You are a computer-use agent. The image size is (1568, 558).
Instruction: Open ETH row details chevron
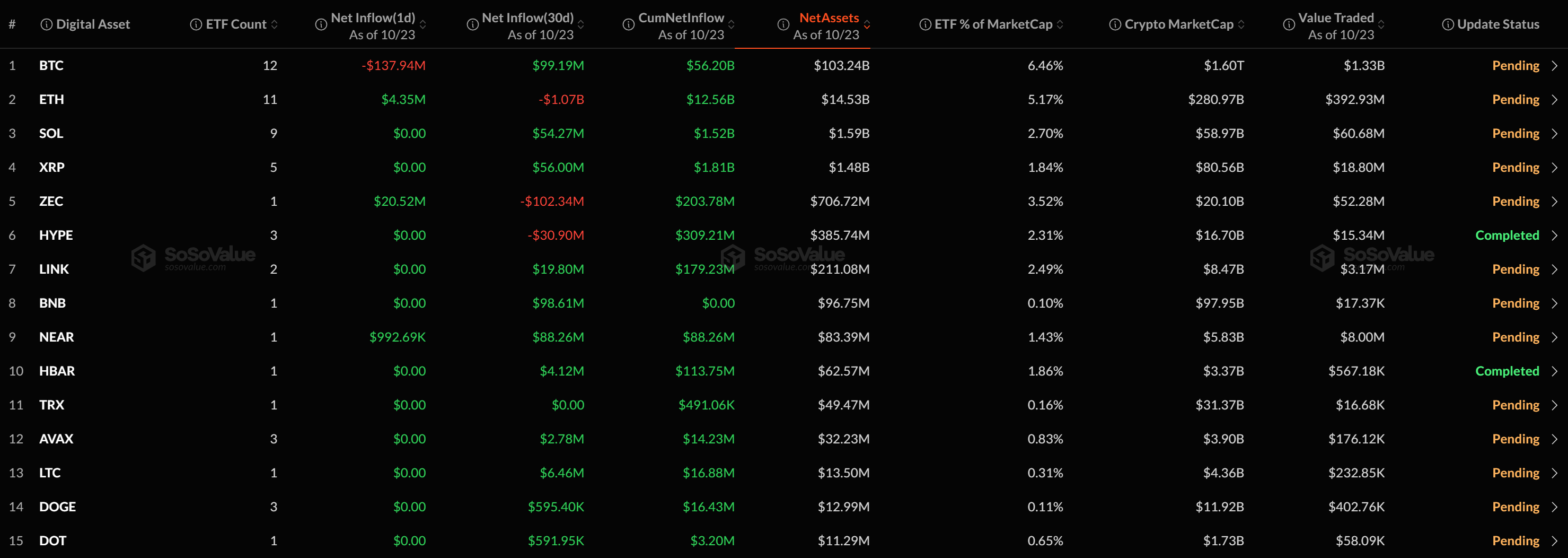pos(1554,100)
